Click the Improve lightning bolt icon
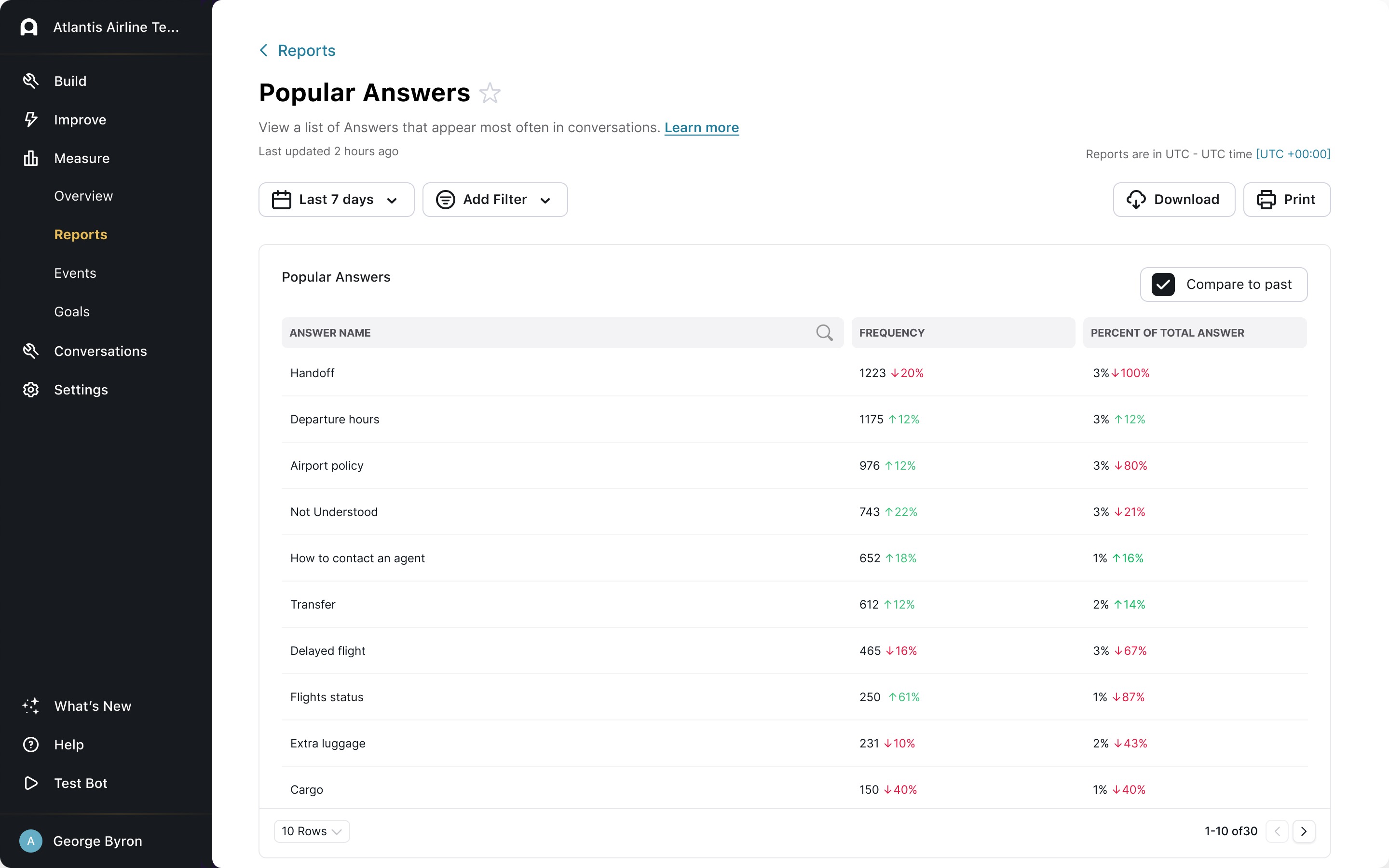Screen dimensions: 1389x868 [30, 120]
